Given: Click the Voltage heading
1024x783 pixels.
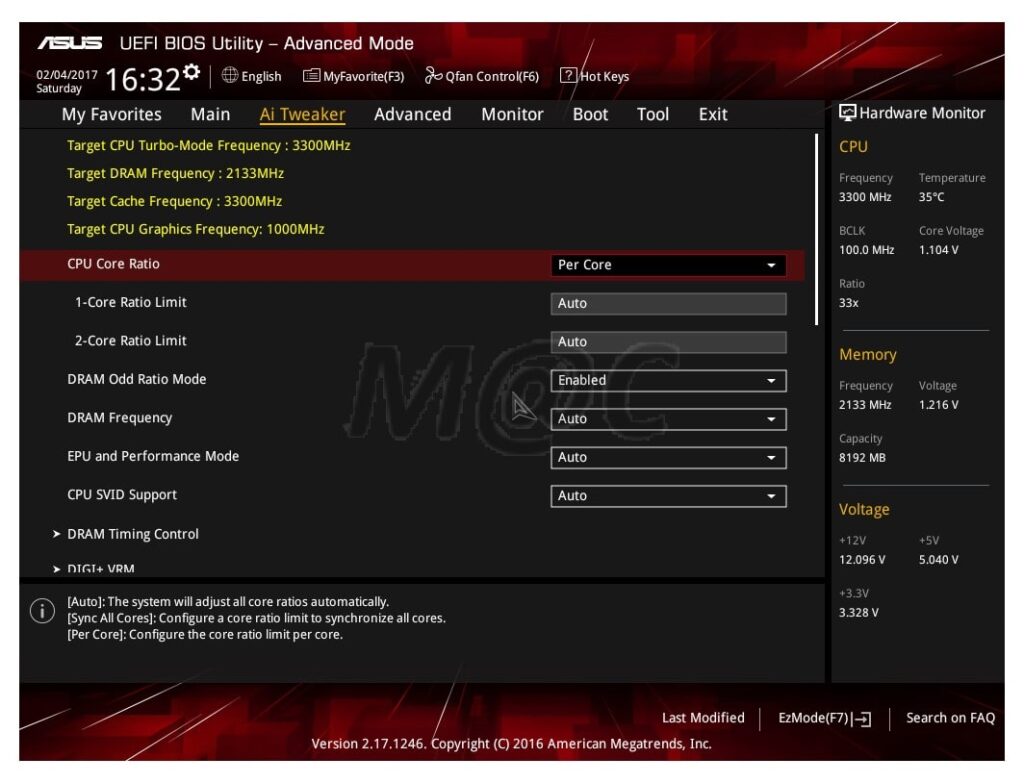Looking at the screenshot, I should [864, 509].
